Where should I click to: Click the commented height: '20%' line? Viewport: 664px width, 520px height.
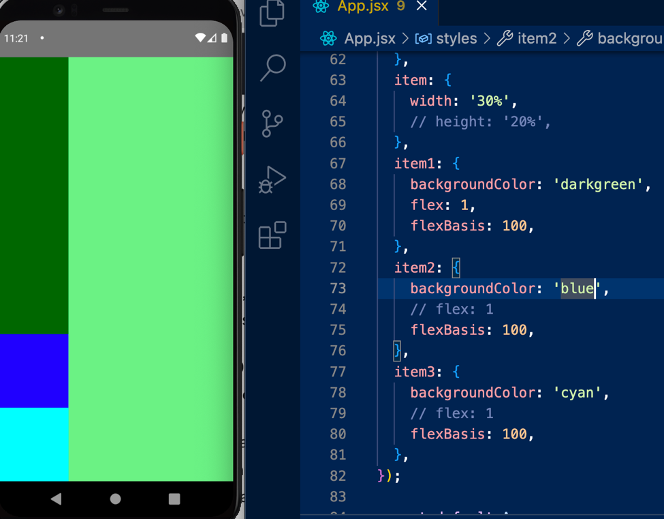(480, 122)
